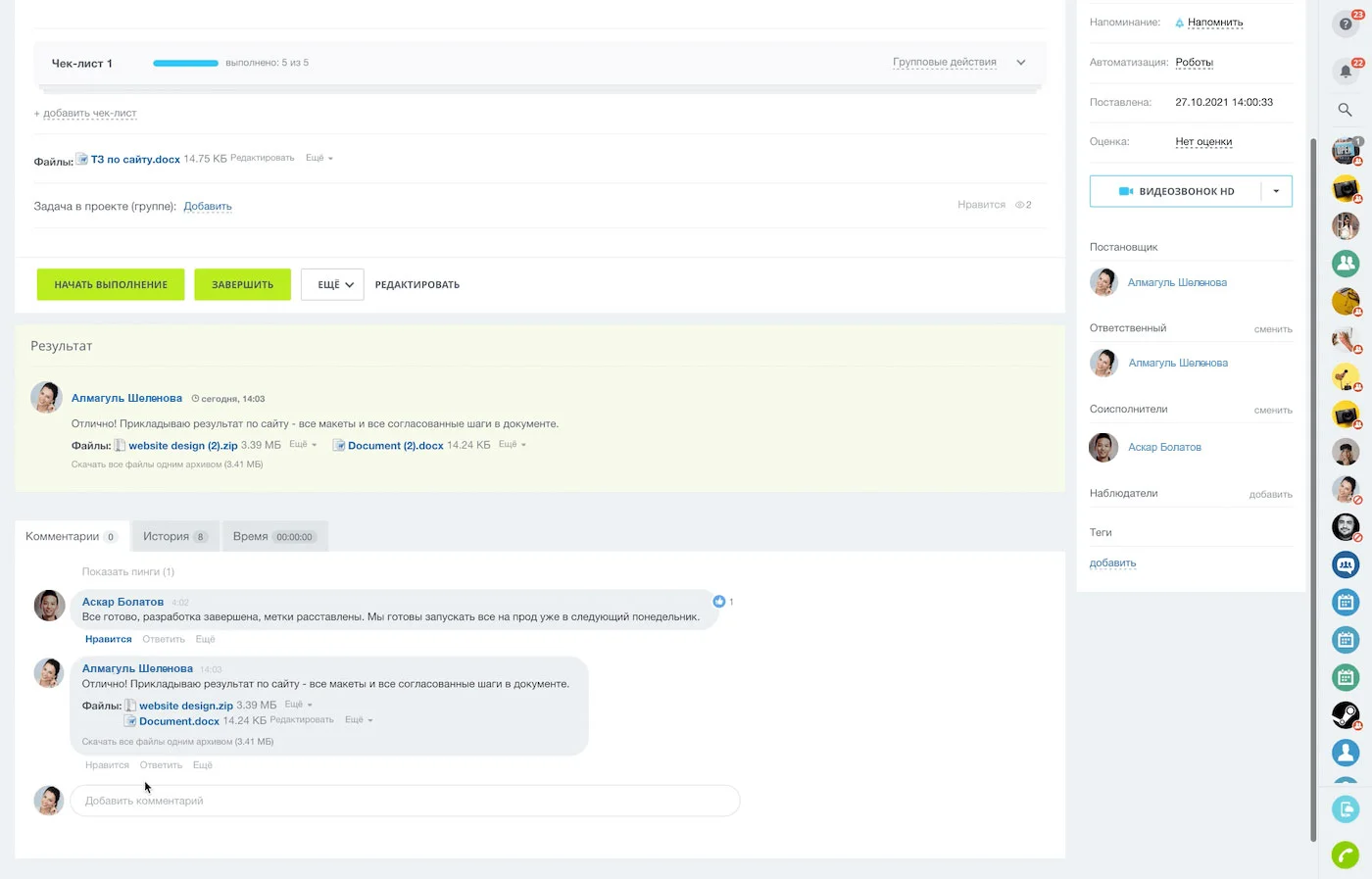Switch to the История tab

pyautogui.click(x=175, y=536)
